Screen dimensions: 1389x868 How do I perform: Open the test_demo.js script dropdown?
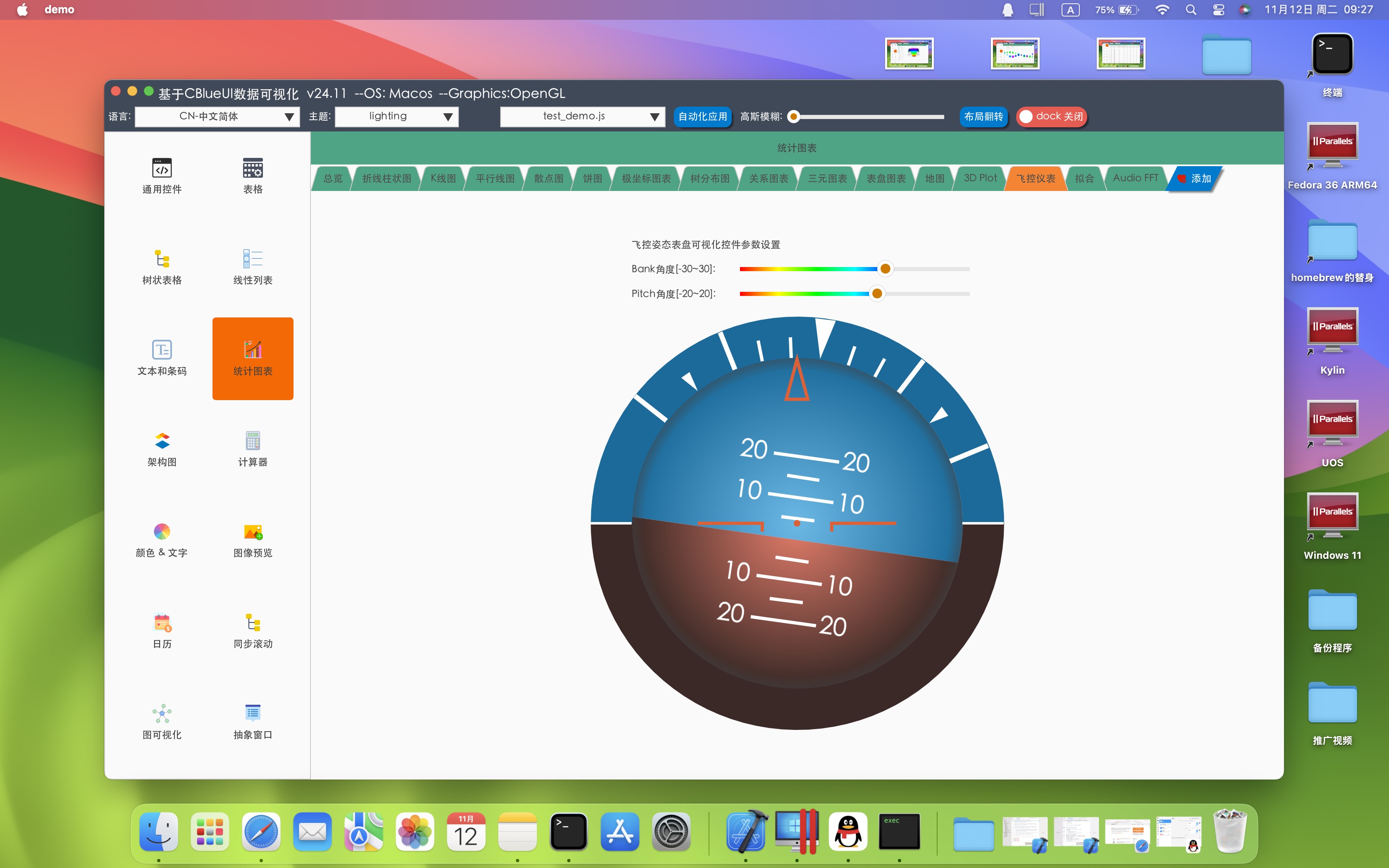(582, 117)
